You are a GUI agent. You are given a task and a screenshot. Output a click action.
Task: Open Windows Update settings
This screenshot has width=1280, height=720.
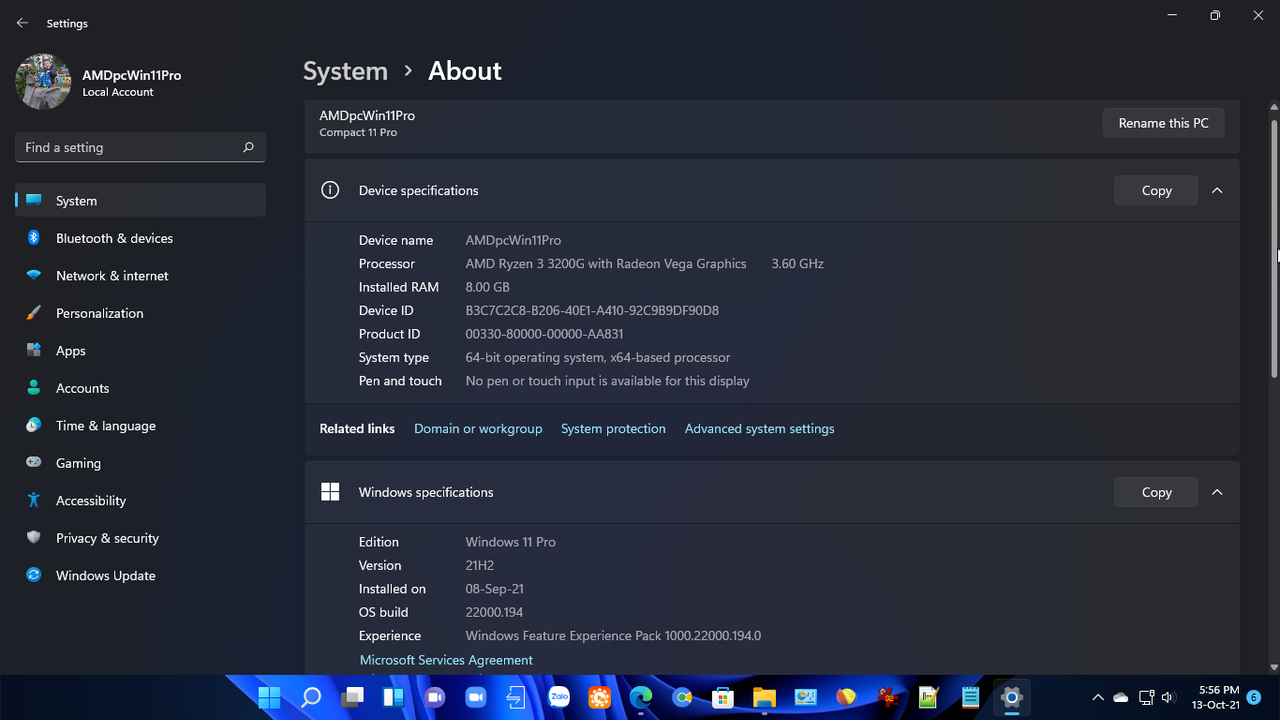pyautogui.click(x=140, y=575)
